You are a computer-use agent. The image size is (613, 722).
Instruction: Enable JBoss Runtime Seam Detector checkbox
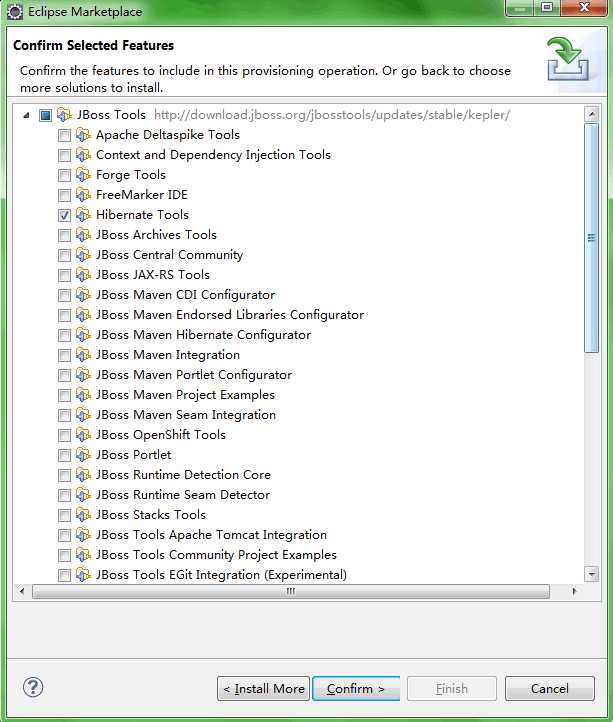tap(64, 495)
